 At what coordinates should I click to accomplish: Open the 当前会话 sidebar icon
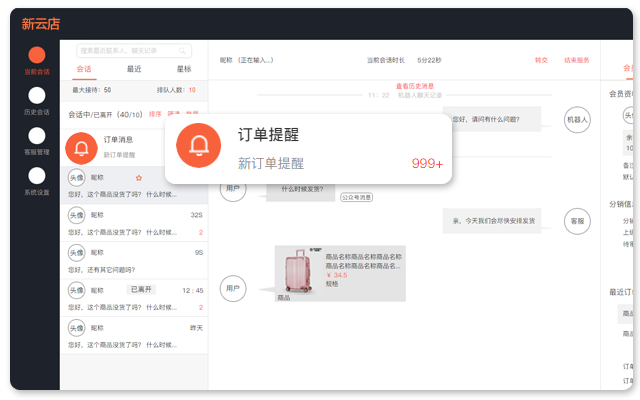[37, 56]
